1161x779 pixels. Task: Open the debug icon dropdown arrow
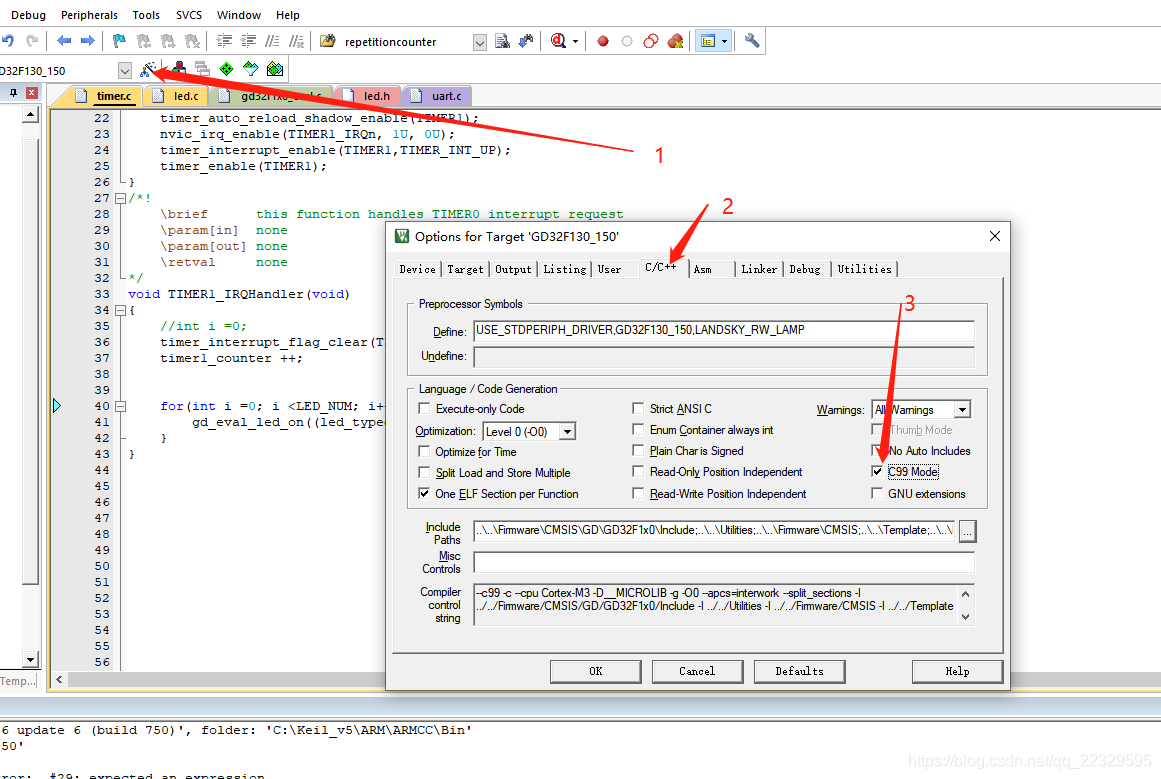coord(575,41)
